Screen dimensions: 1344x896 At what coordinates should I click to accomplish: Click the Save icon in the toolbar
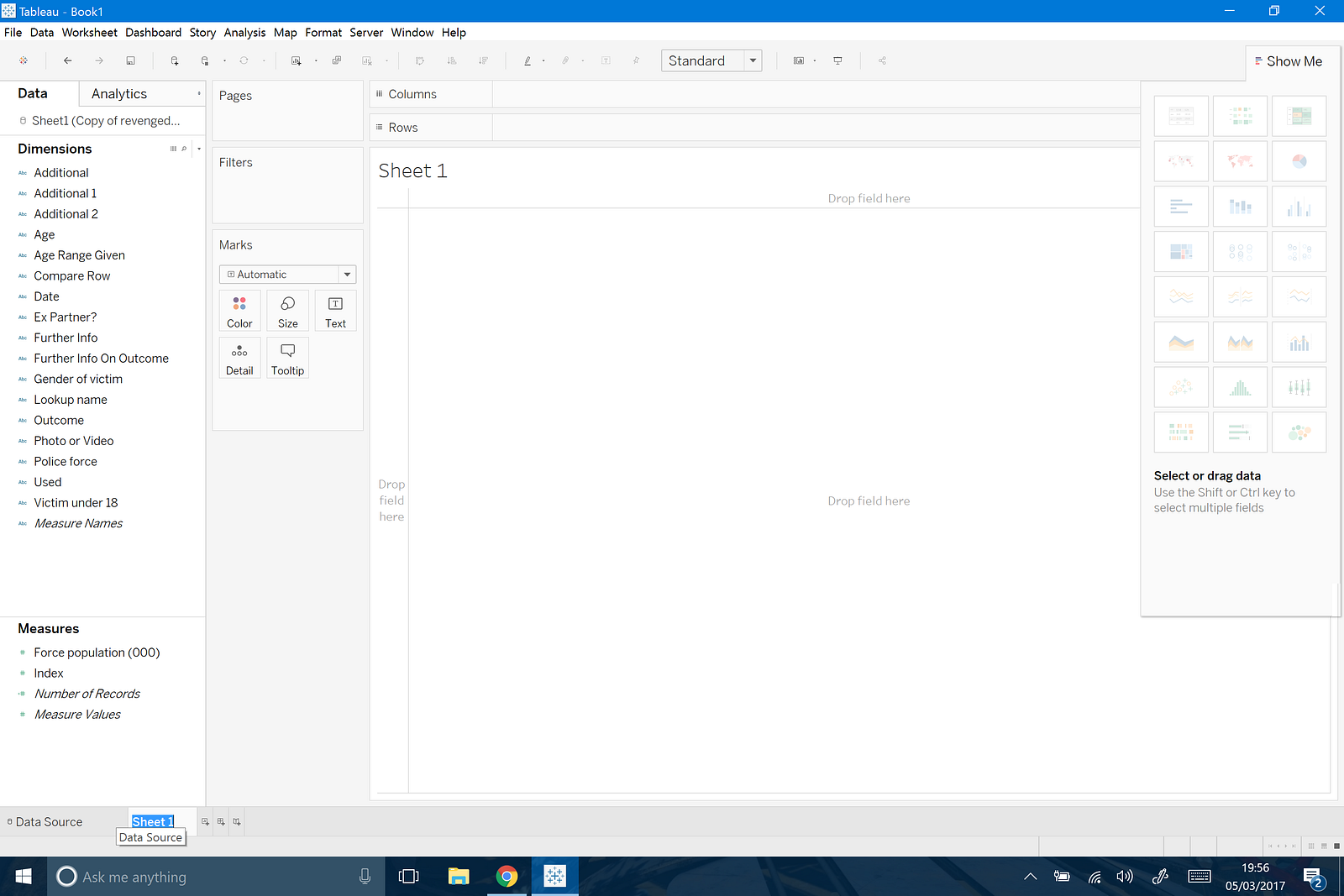pyautogui.click(x=130, y=60)
